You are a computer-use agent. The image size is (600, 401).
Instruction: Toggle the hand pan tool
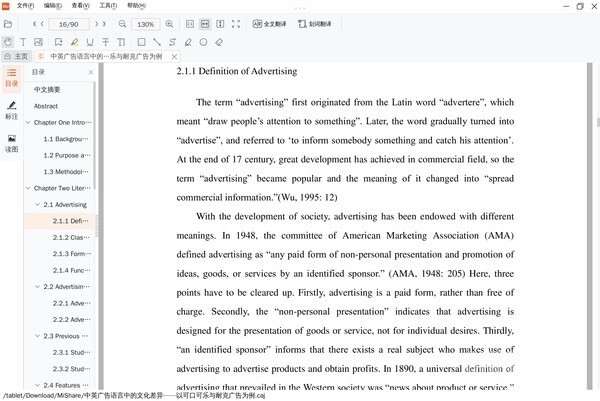(x=8, y=42)
